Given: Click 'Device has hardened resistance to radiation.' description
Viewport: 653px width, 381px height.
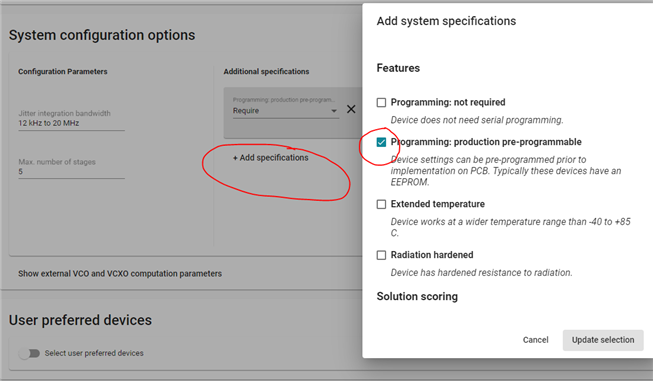Looking at the screenshot, I should coord(481,273).
